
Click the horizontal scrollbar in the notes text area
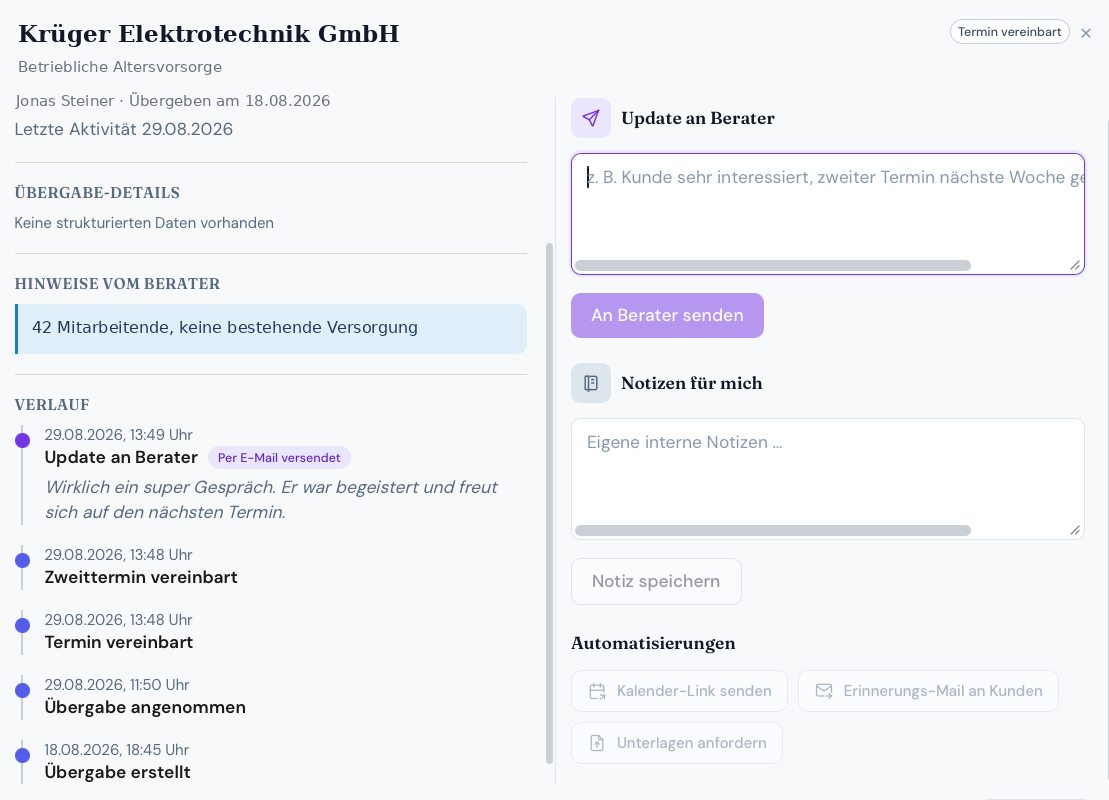[772, 531]
